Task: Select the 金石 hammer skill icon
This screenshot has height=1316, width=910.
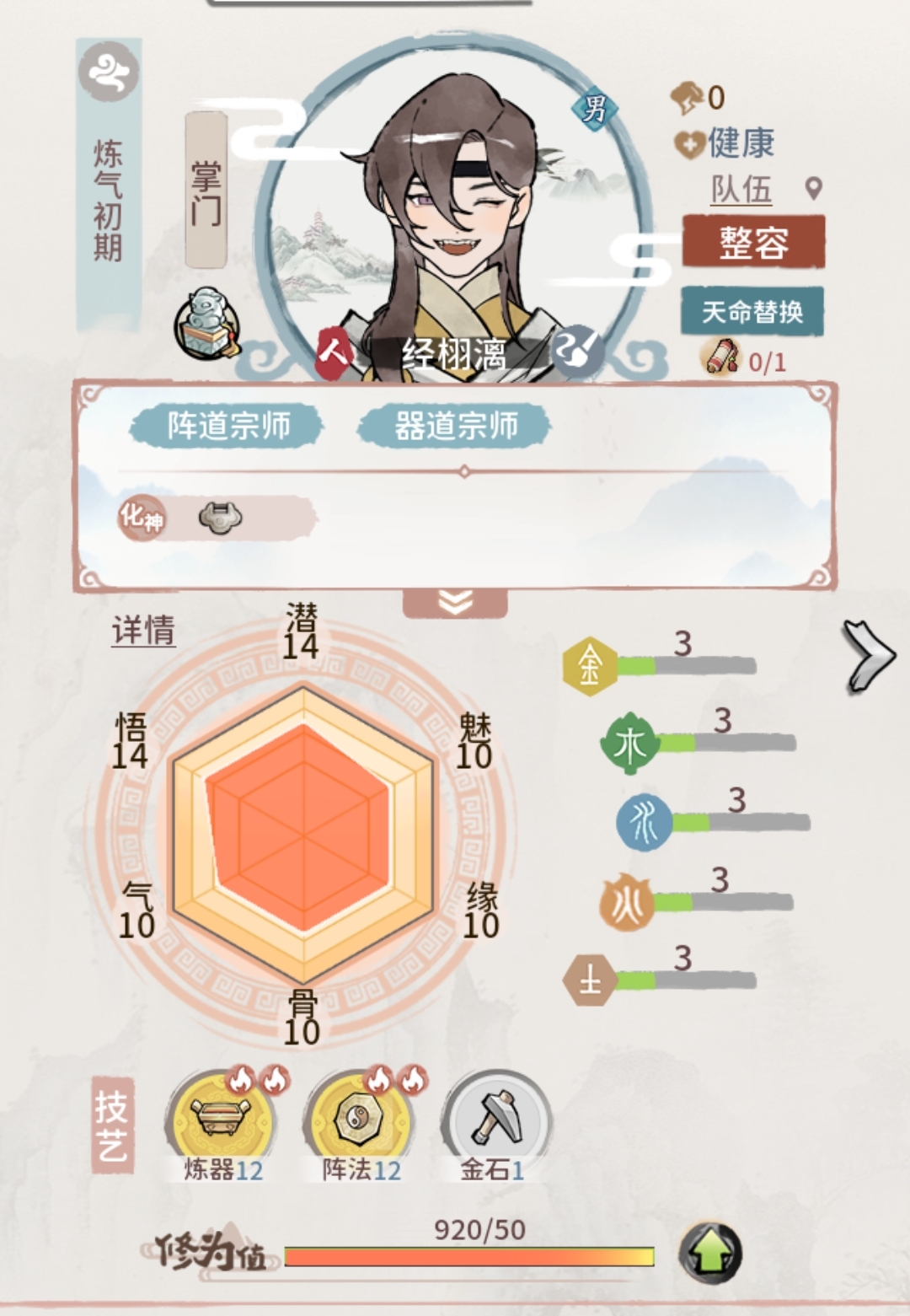Action: click(495, 1115)
